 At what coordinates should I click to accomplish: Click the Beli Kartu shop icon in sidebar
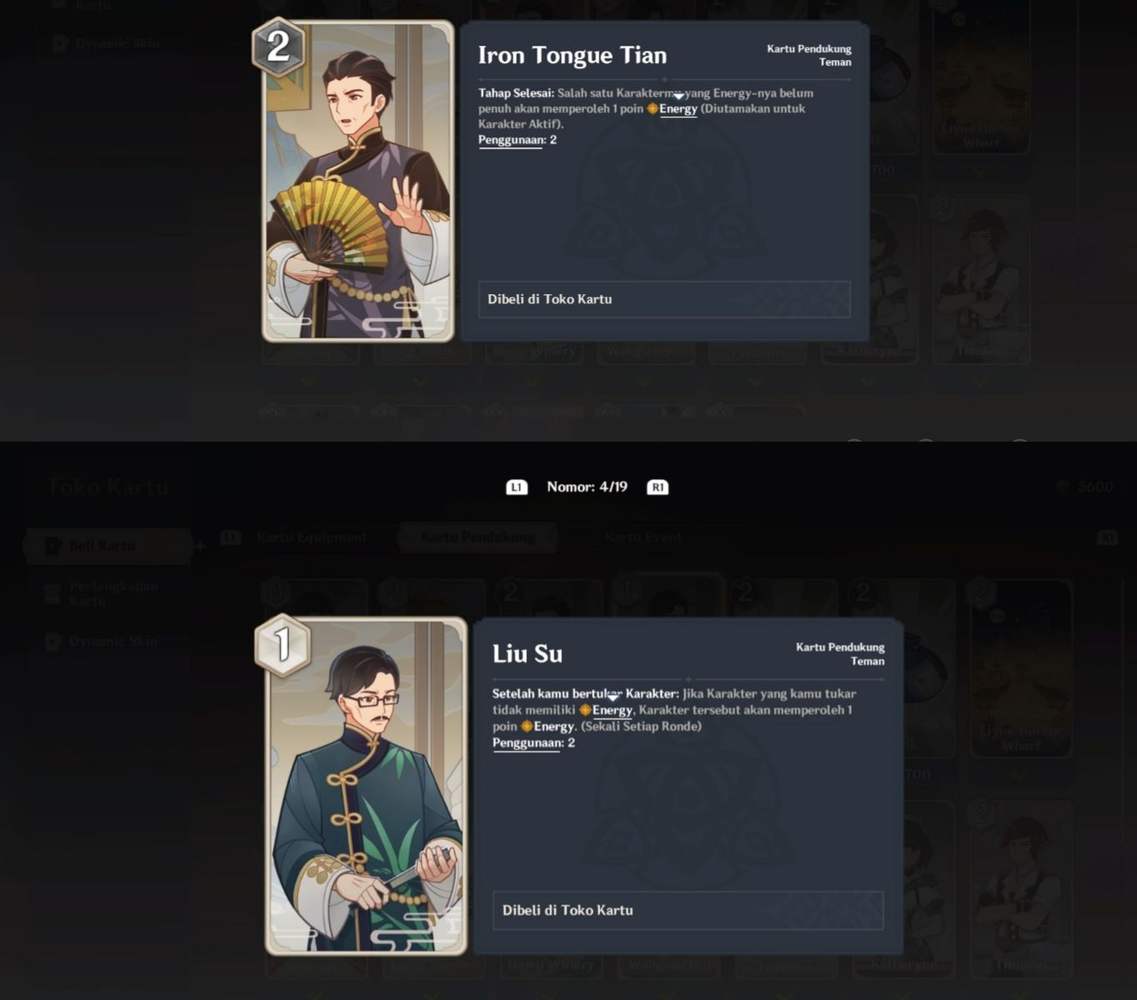point(53,545)
